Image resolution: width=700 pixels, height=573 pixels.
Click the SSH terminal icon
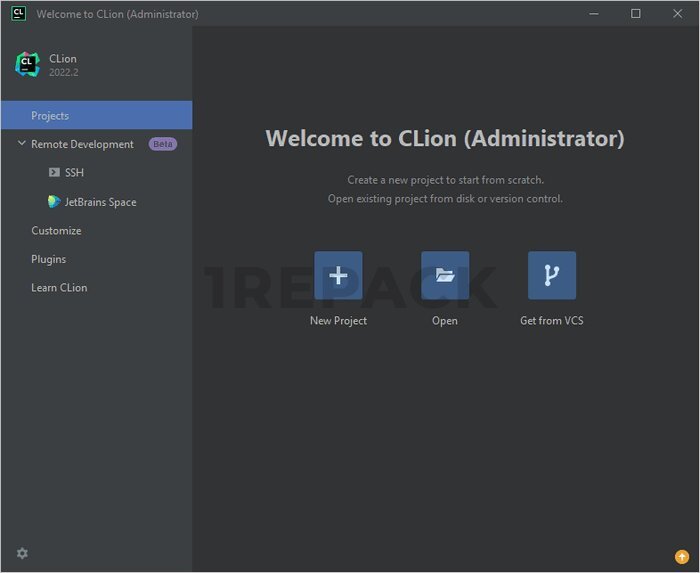pyautogui.click(x=54, y=173)
